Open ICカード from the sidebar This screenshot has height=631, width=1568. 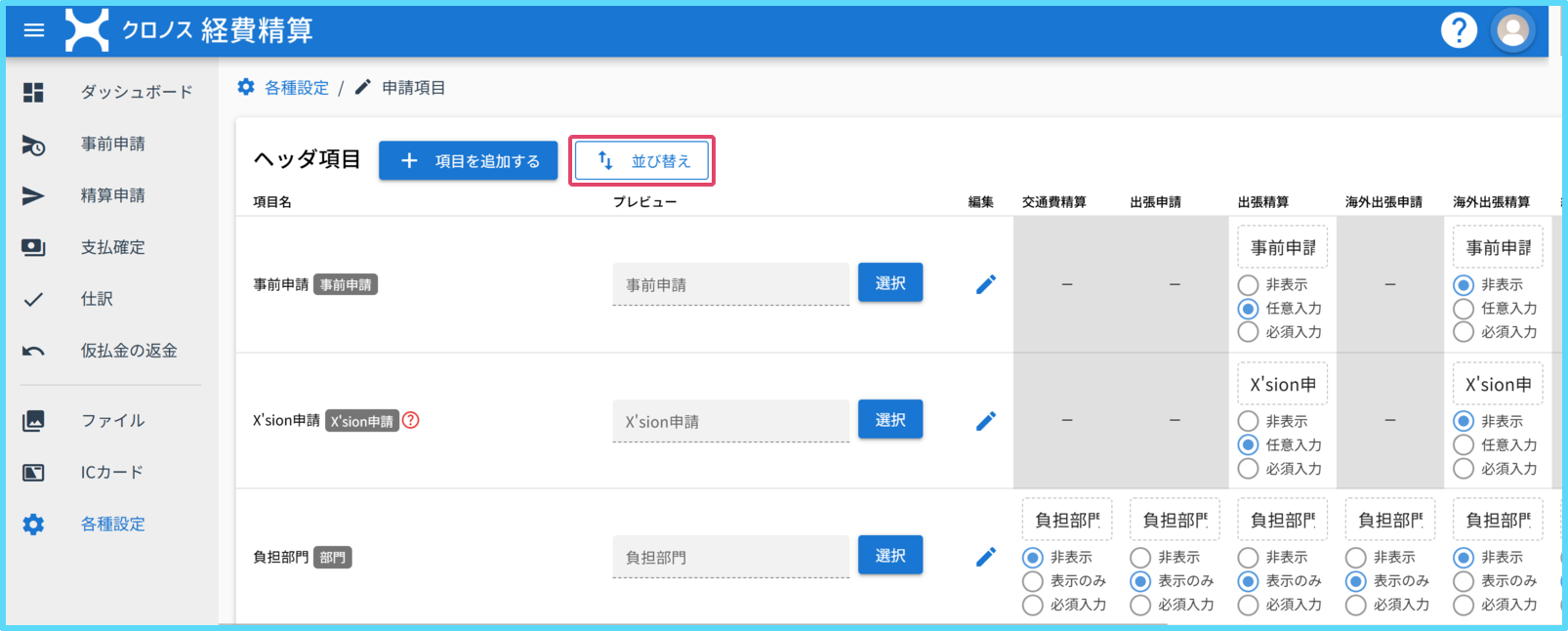[111, 472]
